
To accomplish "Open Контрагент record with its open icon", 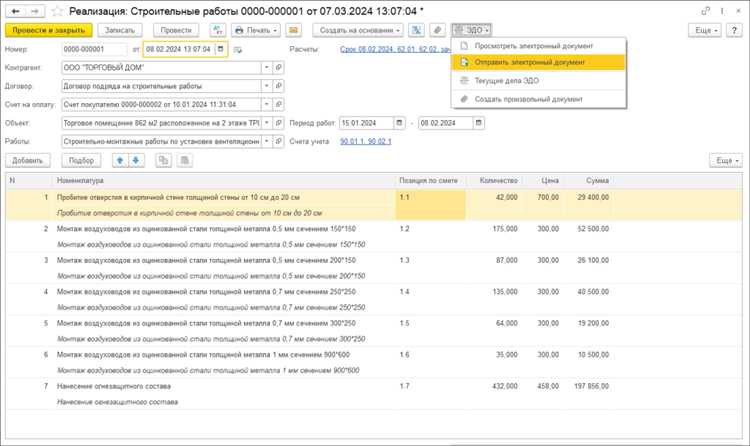I will (x=278, y=68).
